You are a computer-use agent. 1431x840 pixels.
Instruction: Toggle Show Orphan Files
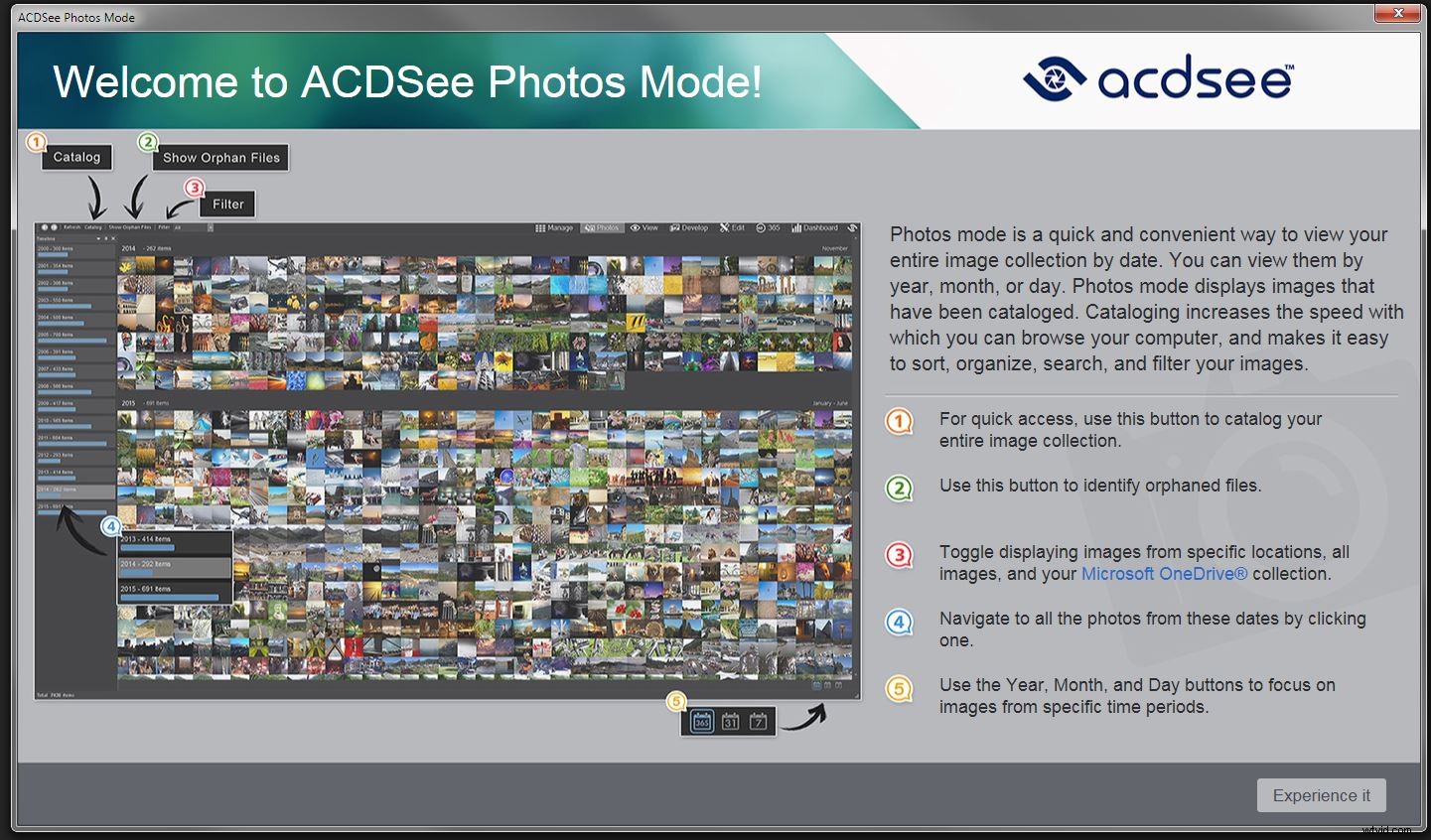[x=219, y=157]
